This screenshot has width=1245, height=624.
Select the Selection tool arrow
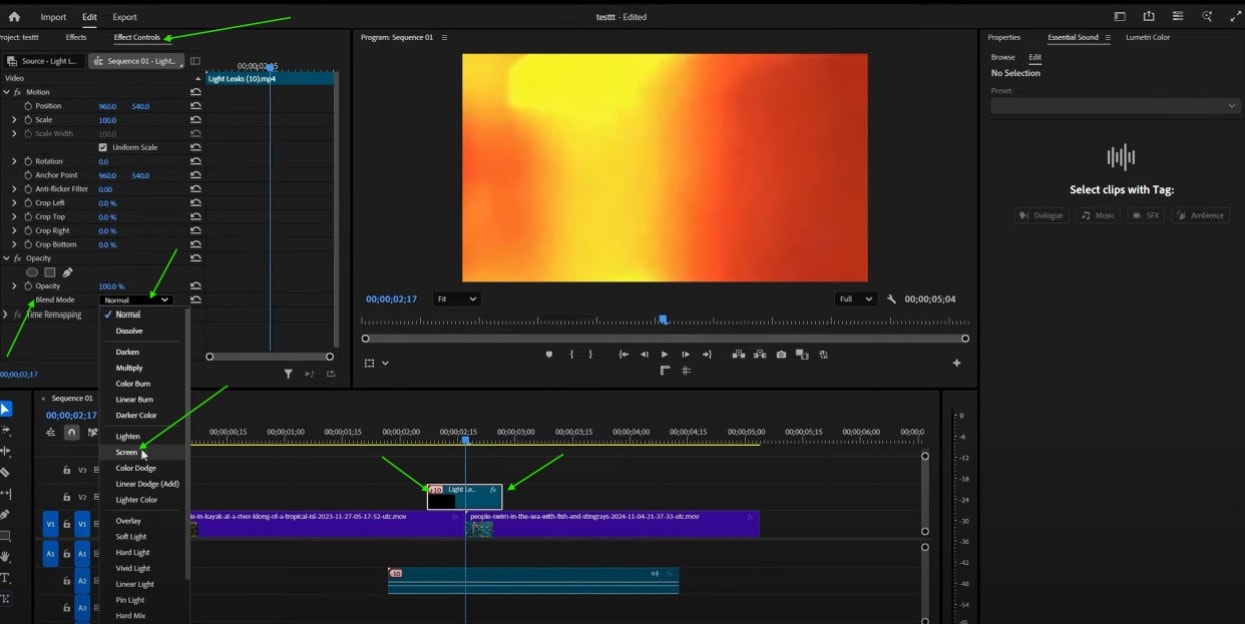click(5, 409)
